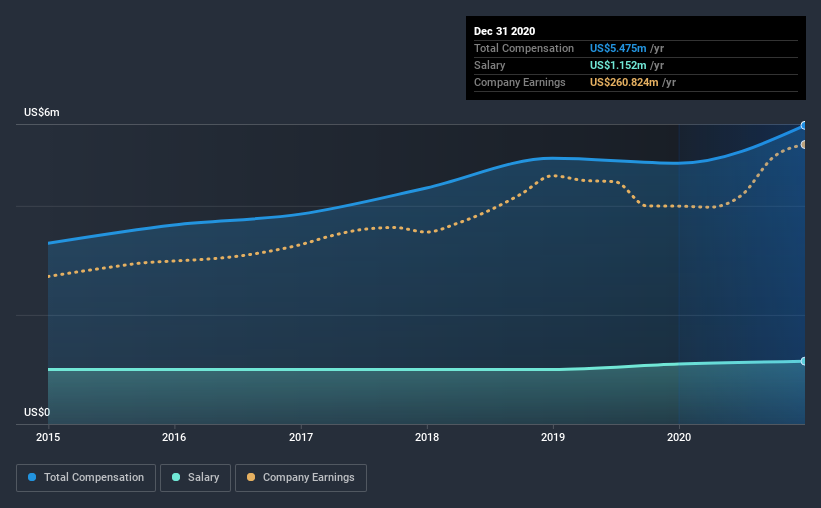Toggle the Salary legend button

click(195, 478)
